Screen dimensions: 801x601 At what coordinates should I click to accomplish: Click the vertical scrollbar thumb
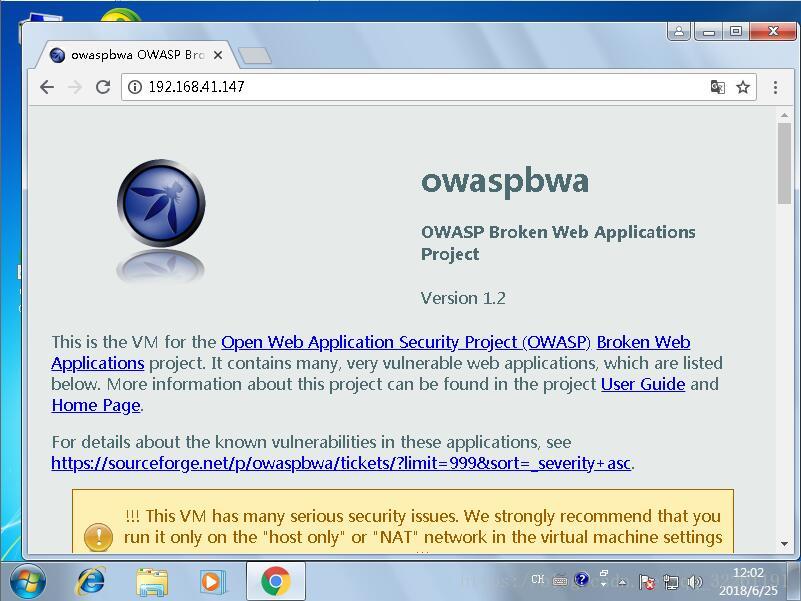pos(784,164)
